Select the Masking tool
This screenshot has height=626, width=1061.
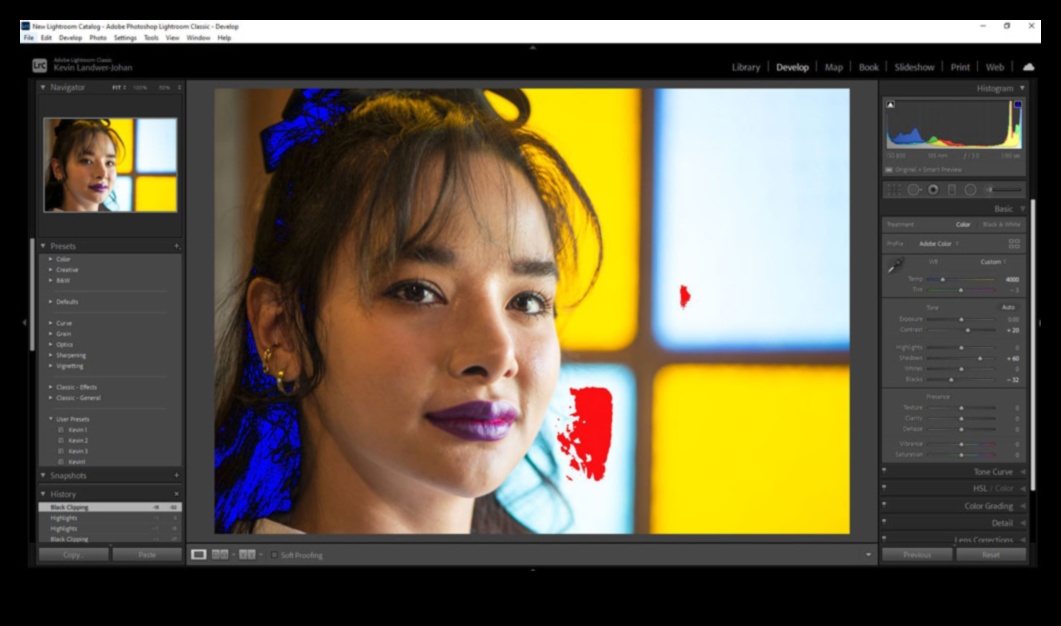point(968,188)
